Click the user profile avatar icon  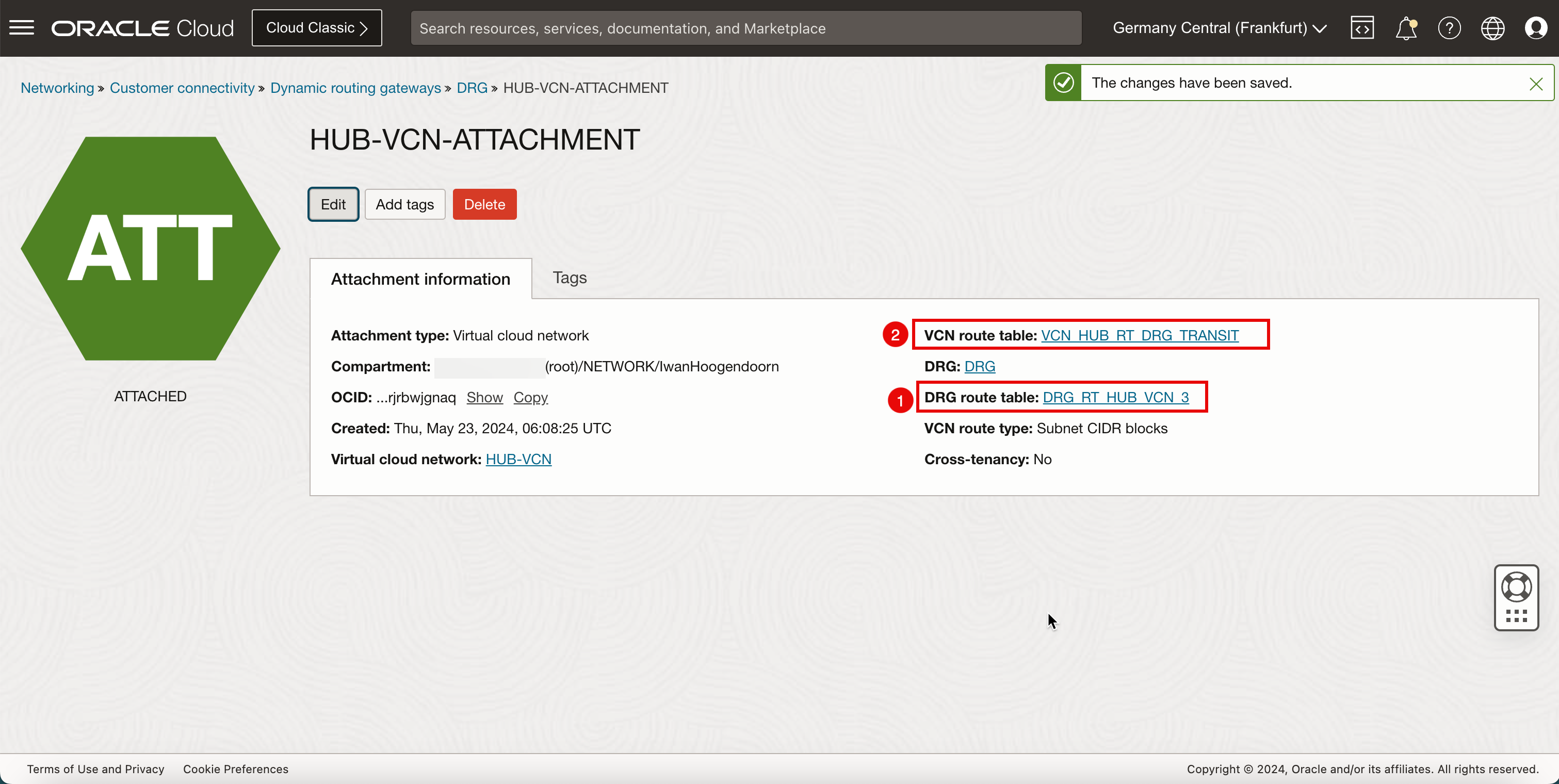point(1536,28)
